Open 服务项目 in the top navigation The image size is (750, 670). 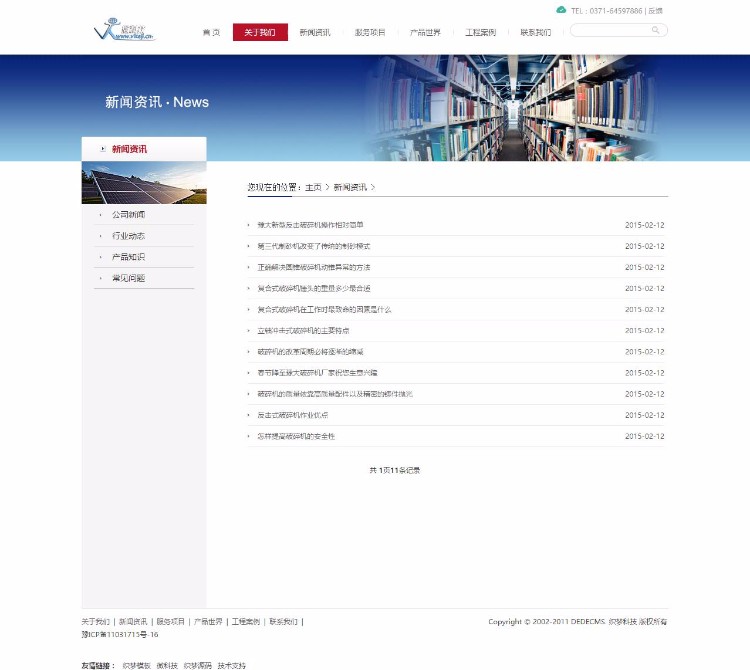point(370,33)
